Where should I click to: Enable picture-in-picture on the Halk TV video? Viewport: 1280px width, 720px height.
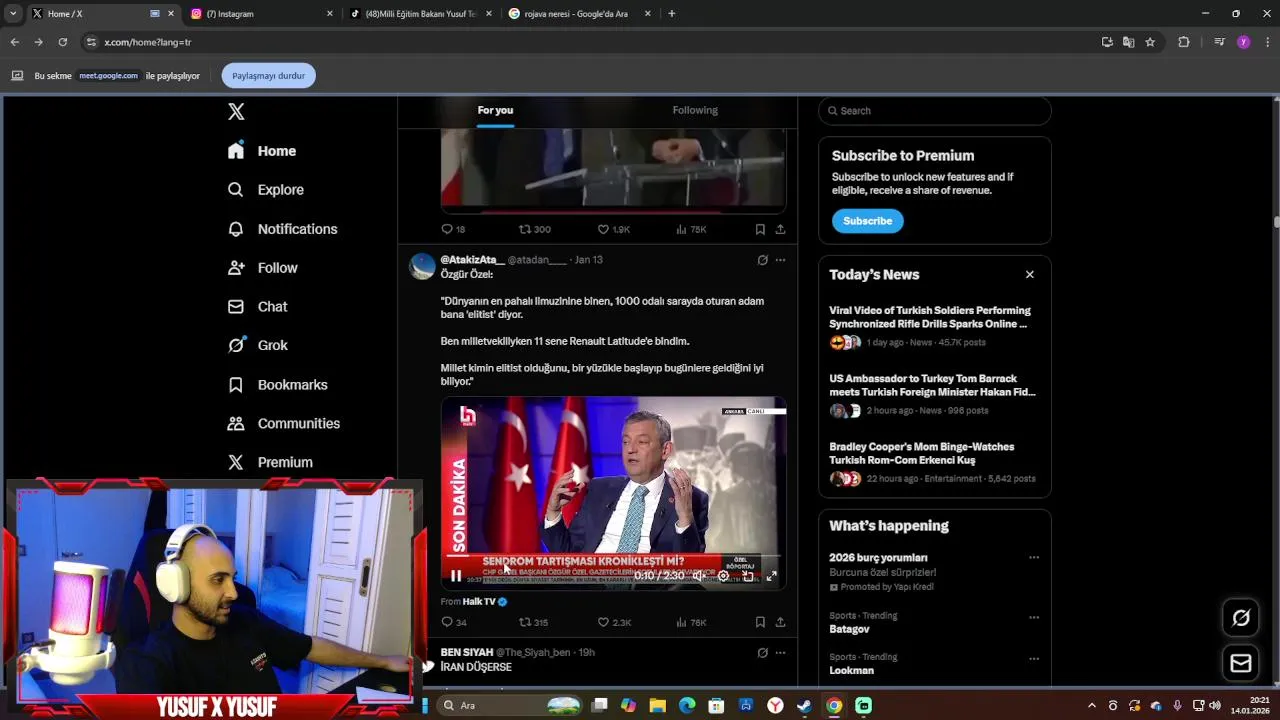click(x=748, y=576)
